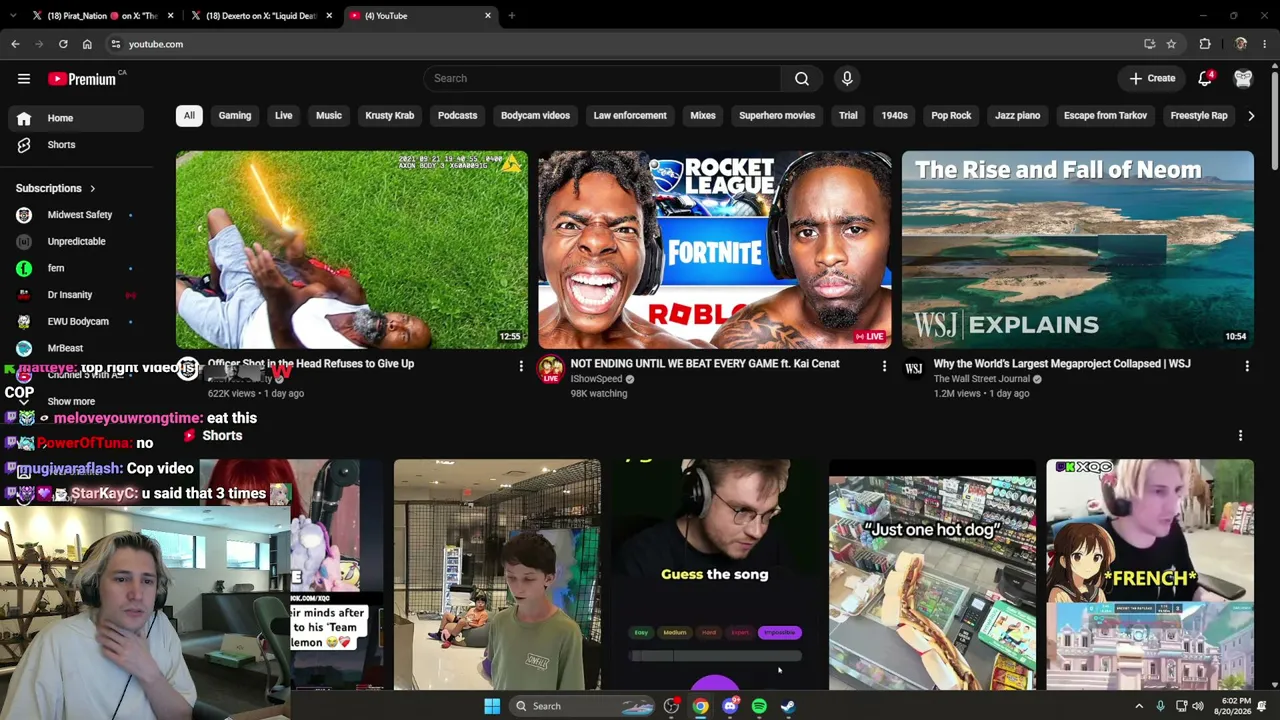Open a new browser tab
The image size is (1280, 720).
click(x=511, y=16)
